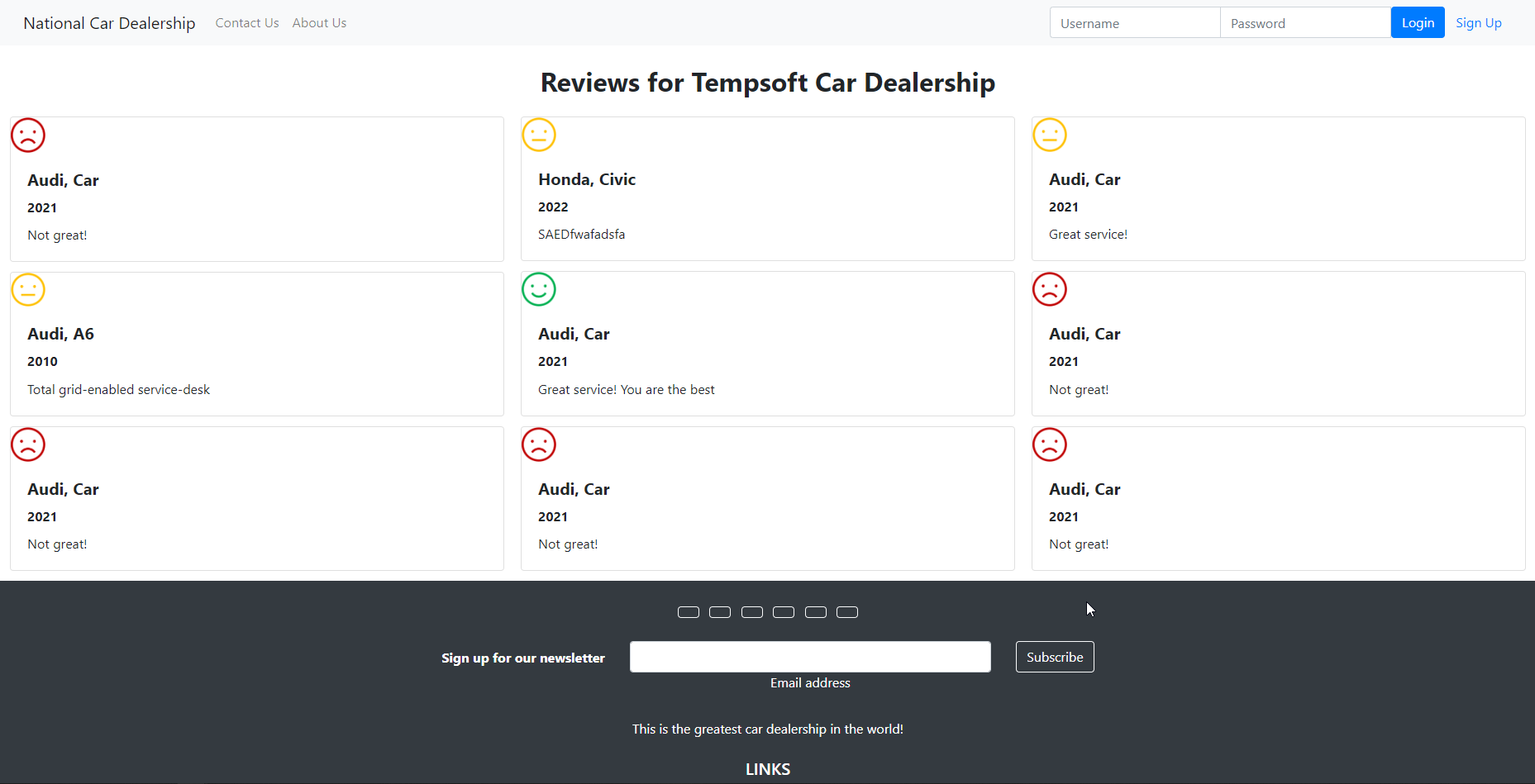1535x784 pixels.
Task: Click the last social media icon in footer
Action: tap(847, 612)
